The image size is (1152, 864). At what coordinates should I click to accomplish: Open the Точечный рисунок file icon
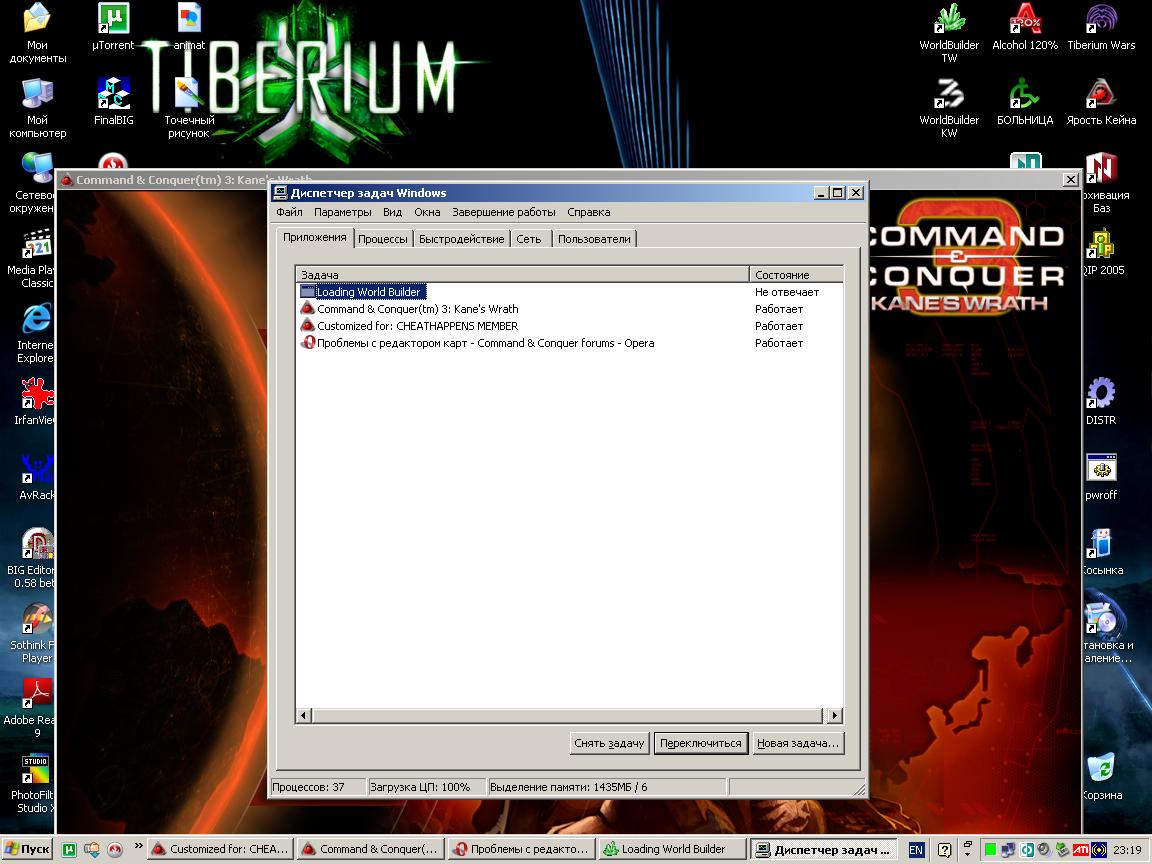coord(189,108)
